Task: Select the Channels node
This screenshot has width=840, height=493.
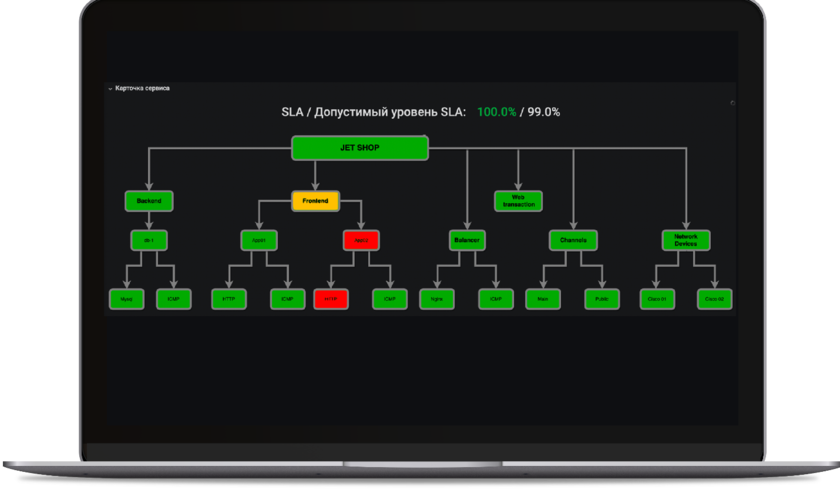Action: tap(573, 240)
